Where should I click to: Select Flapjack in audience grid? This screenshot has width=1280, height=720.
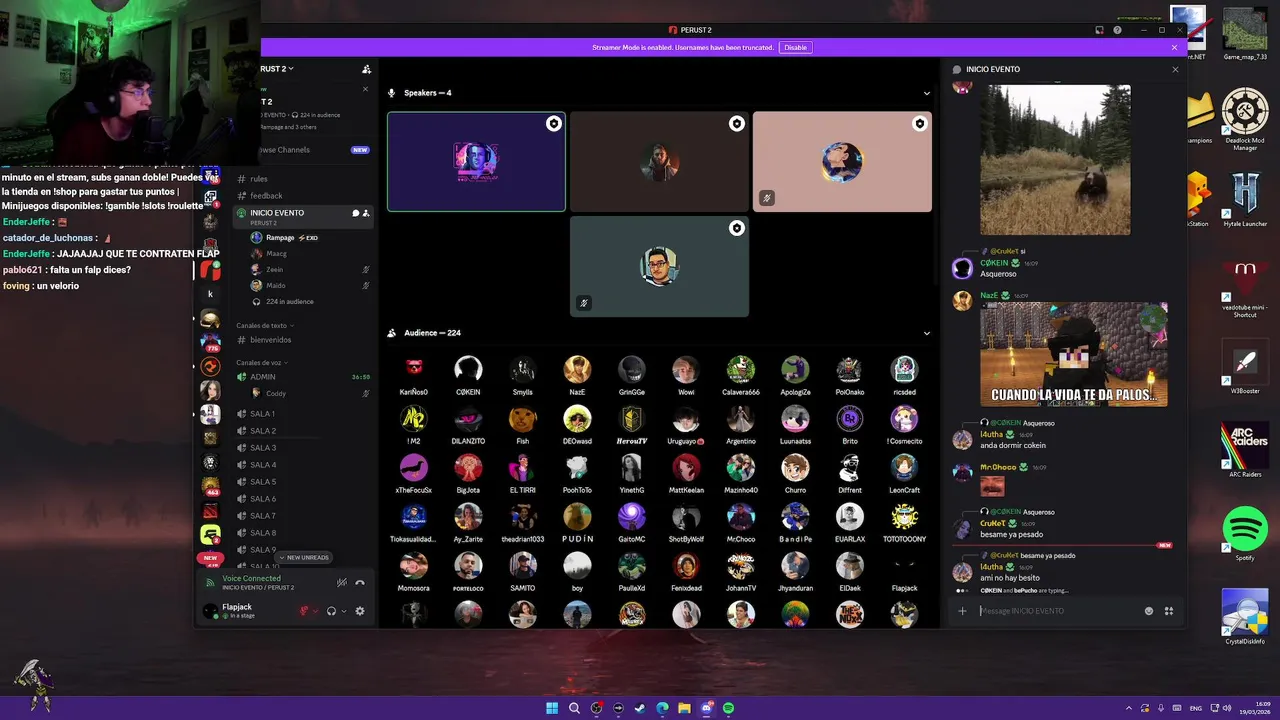coord(904,573)
